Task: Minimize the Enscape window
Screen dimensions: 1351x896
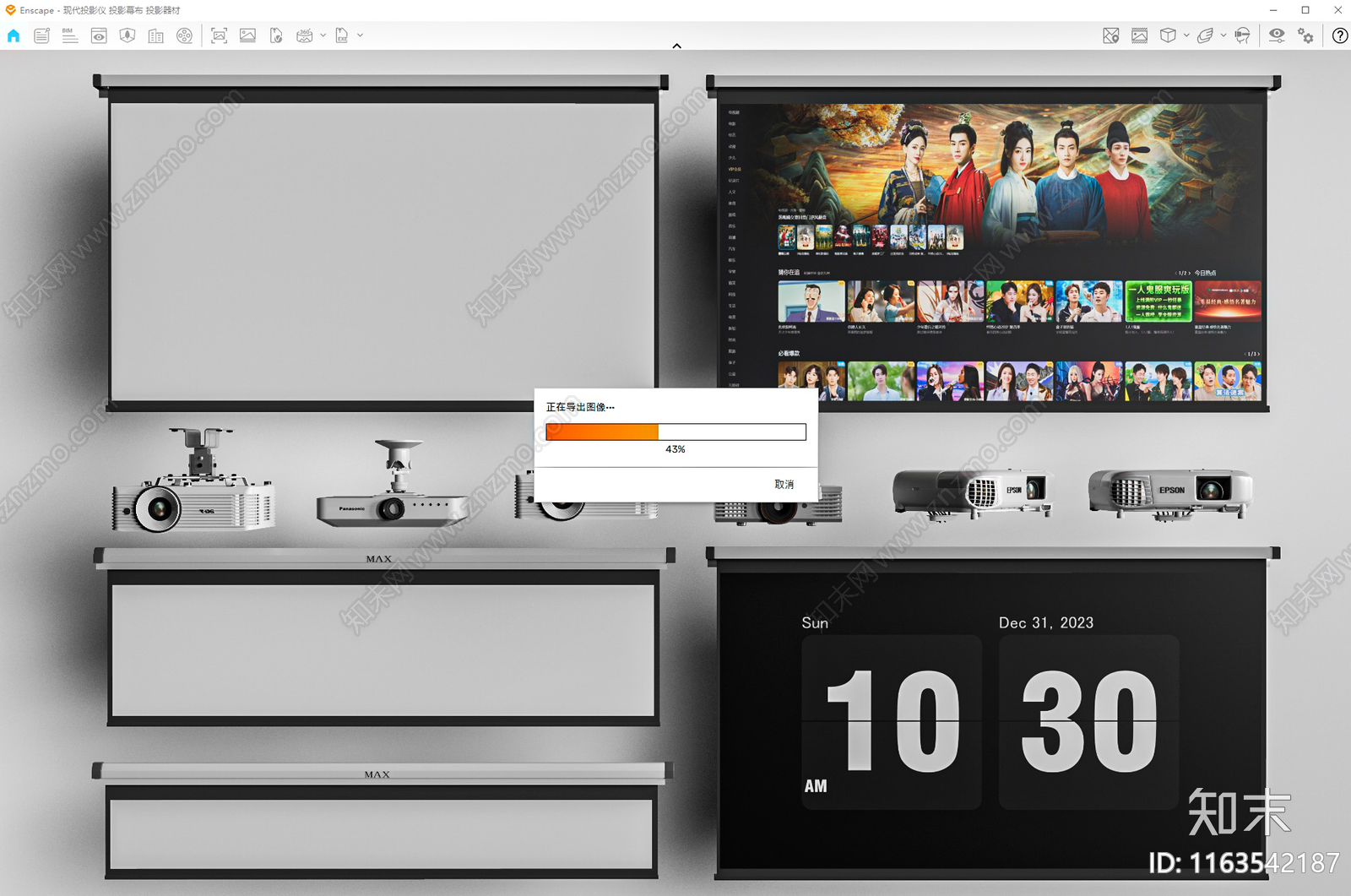Action: pos(1273,10)
